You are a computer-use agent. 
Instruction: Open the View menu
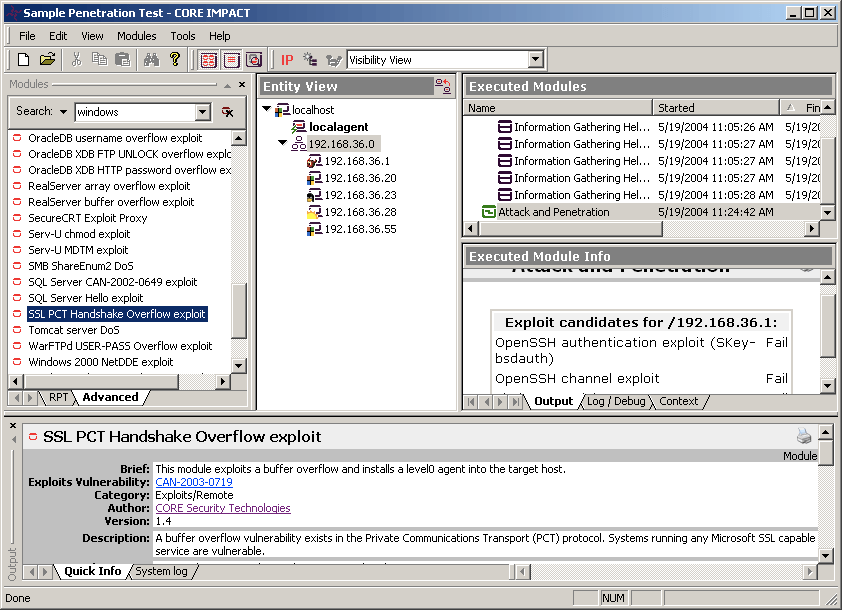pyautogui.click(x=92, y=36)
